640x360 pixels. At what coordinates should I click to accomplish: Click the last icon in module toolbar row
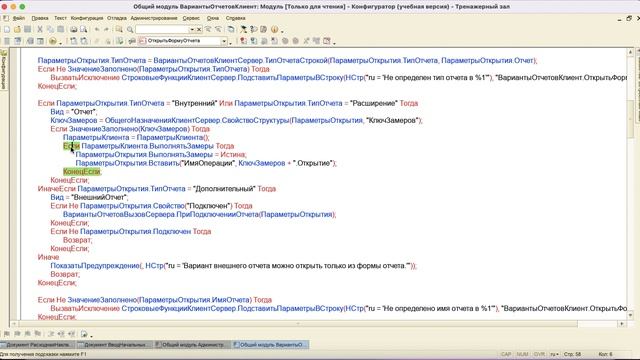(x=327, y=41)
